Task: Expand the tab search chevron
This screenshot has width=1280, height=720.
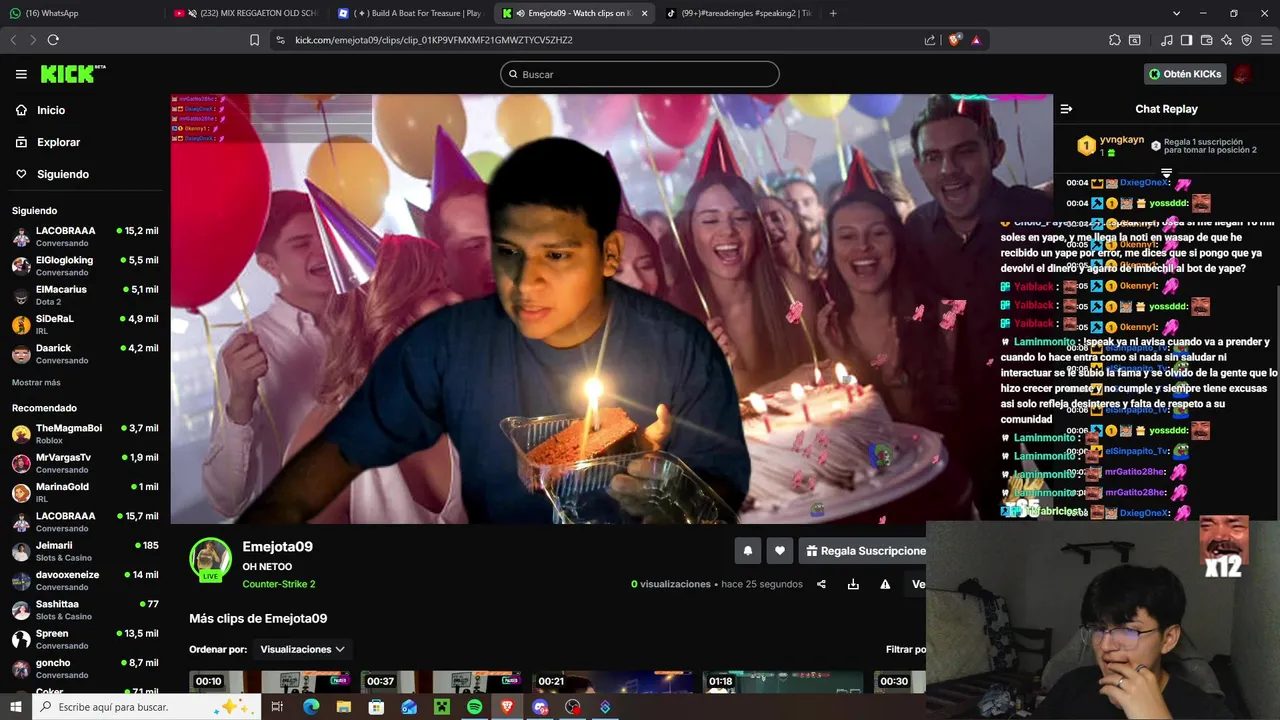Action: [x=1176, y=13]
